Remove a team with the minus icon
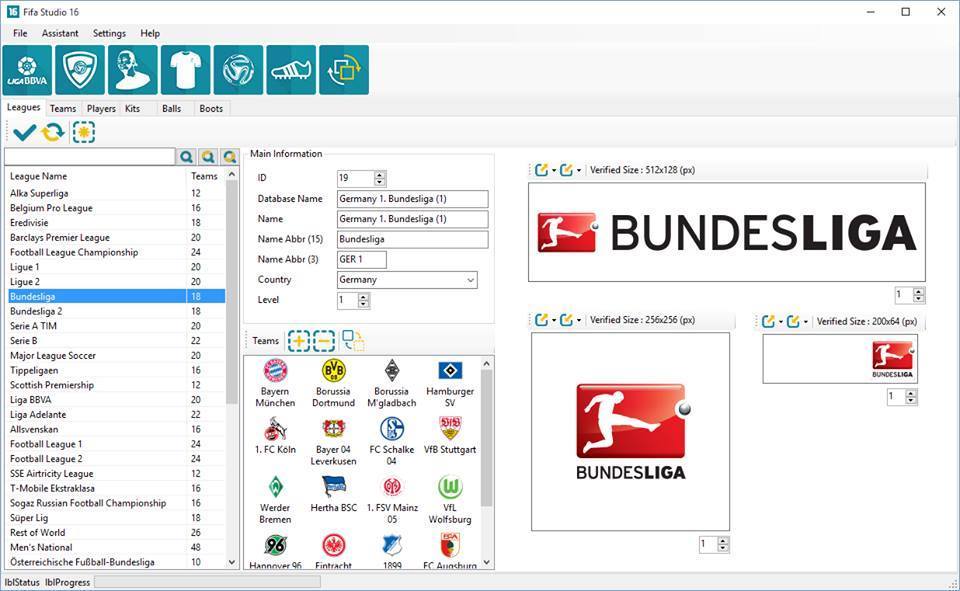 coord(324,341)
